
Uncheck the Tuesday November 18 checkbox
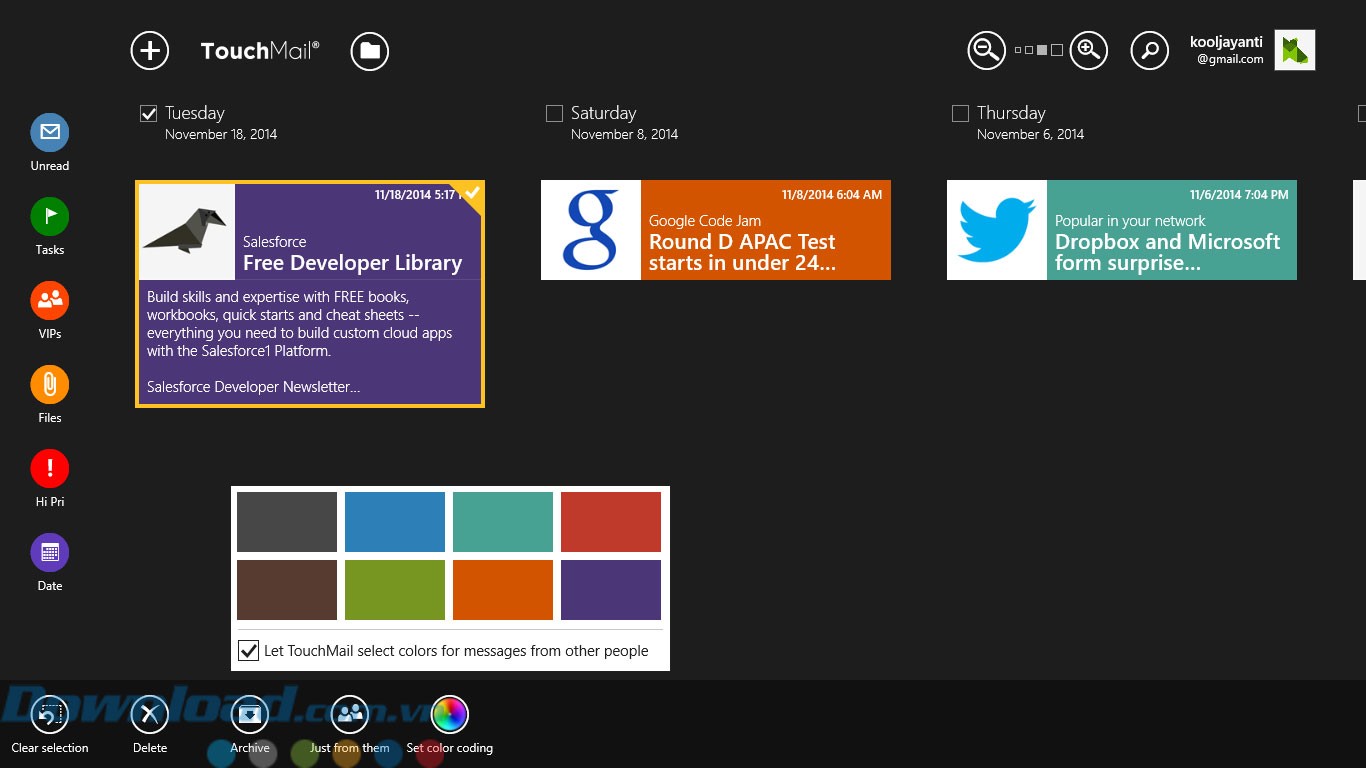pos(149,114)
